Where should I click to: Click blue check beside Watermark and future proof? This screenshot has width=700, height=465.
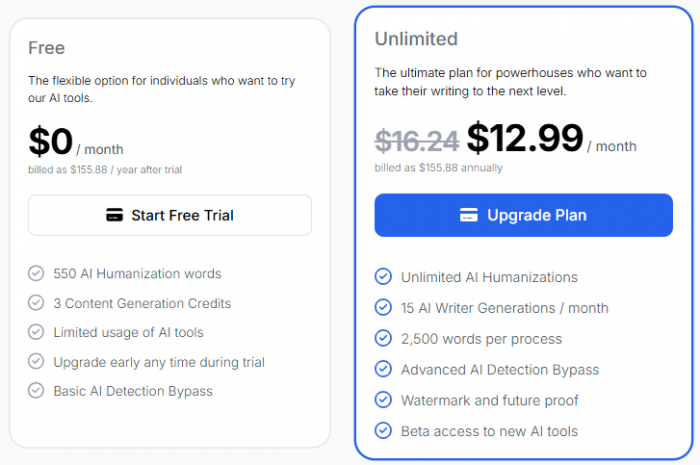pyautogui.click(x=383, y=400)
